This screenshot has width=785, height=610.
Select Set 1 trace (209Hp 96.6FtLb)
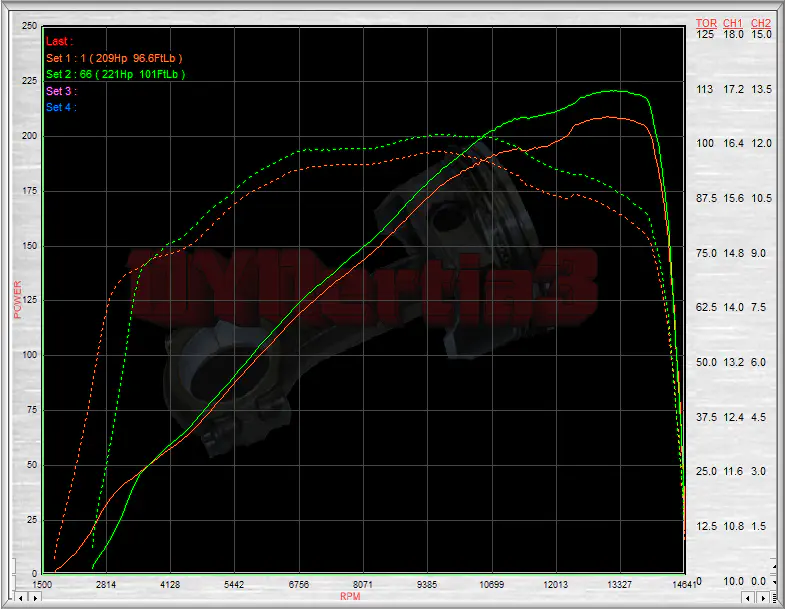112,58
